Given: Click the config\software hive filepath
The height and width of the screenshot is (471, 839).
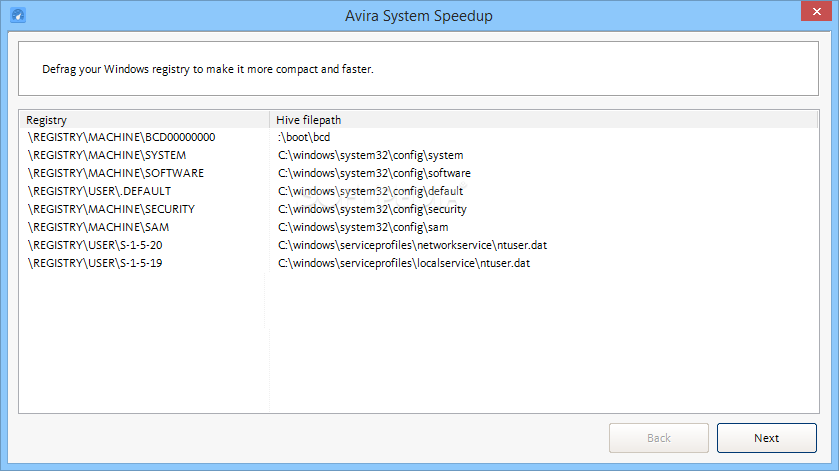Looking at the screenshot, I should pyautogui.click(x=374, y=173).
